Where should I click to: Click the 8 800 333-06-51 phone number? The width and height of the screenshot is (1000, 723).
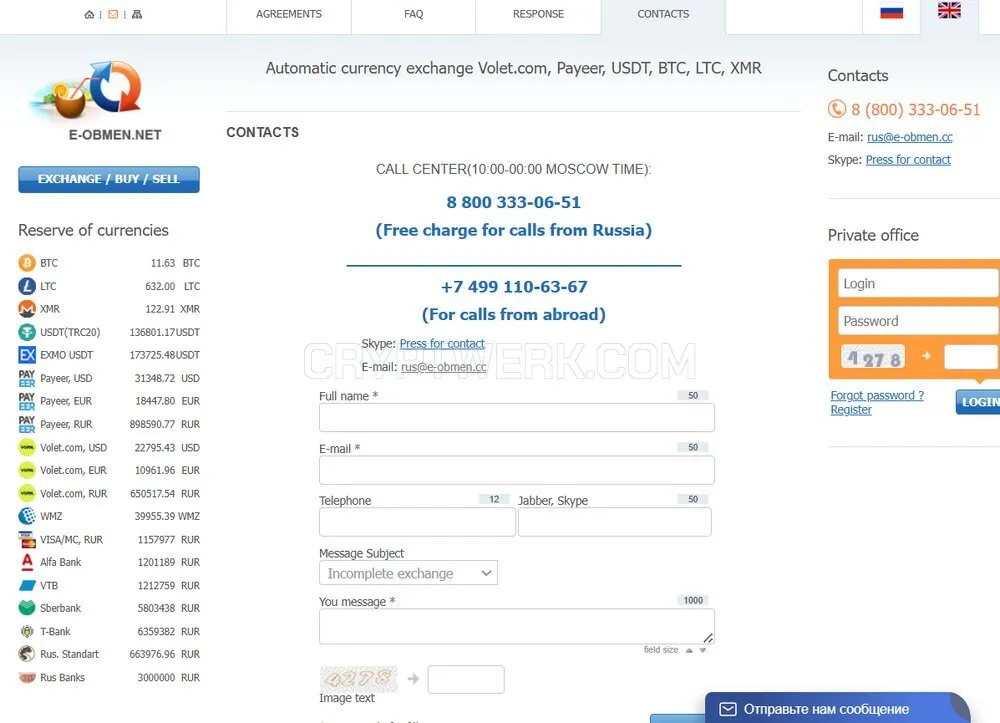click(513, 202)
